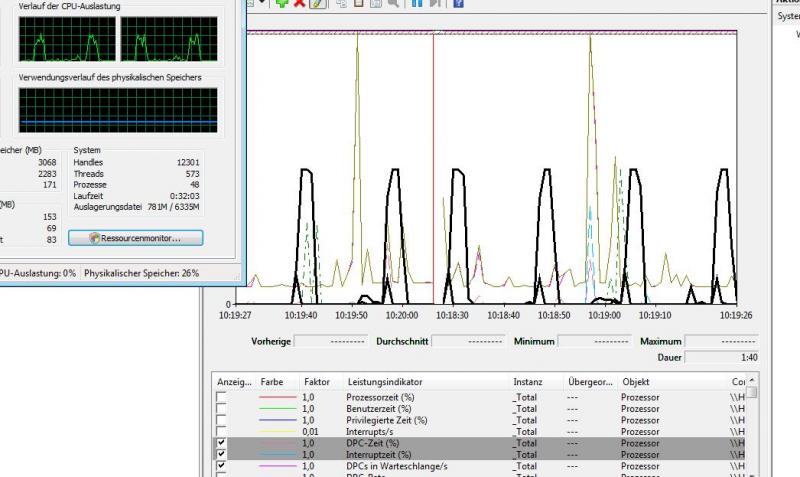Click the Vorherige value field

[331, 341]
